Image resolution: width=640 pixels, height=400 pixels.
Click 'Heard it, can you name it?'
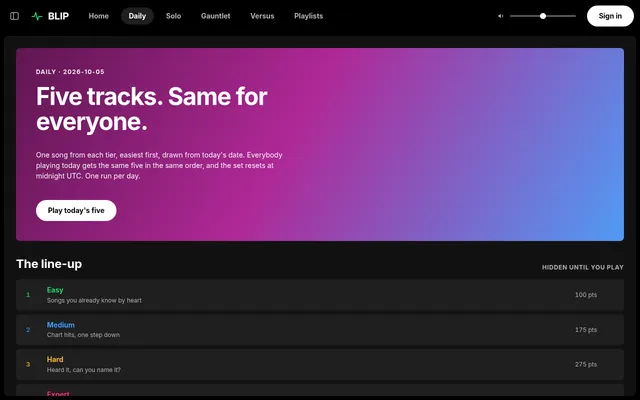click(84, 370)
